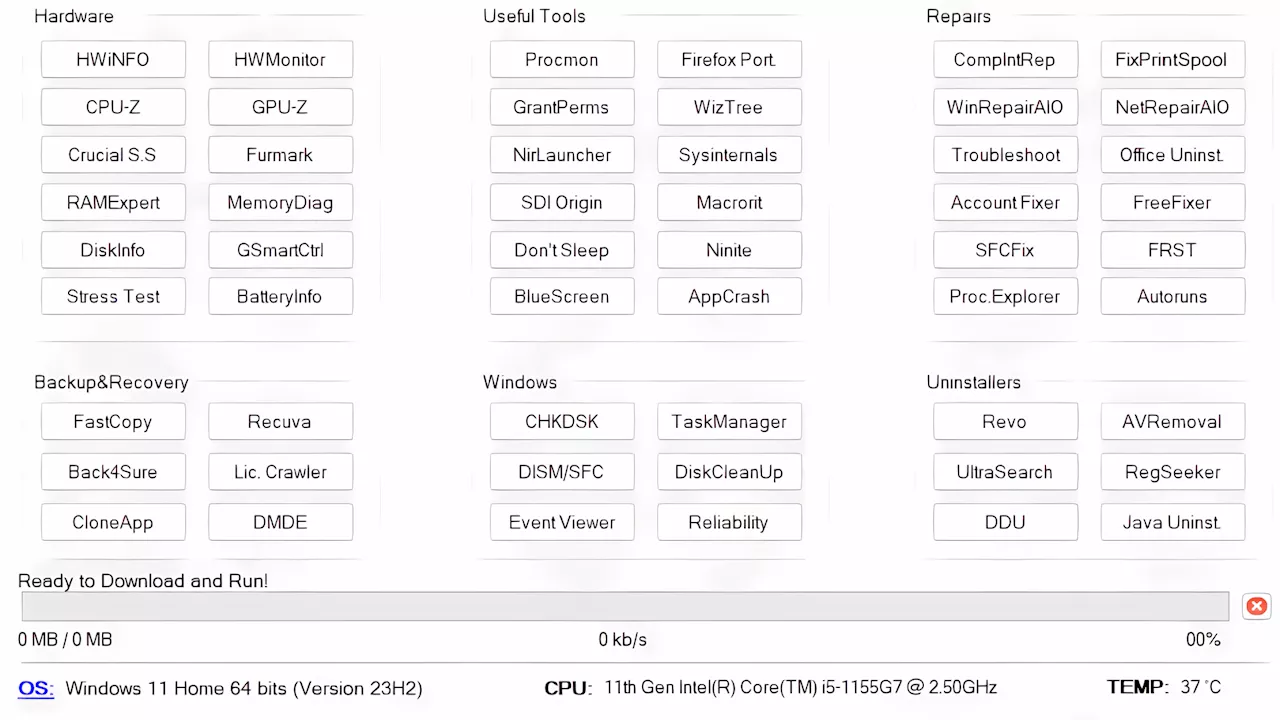The image size is (1280, 720).
Task: Launch Revo uninstaller
Action: (1005, 421)
